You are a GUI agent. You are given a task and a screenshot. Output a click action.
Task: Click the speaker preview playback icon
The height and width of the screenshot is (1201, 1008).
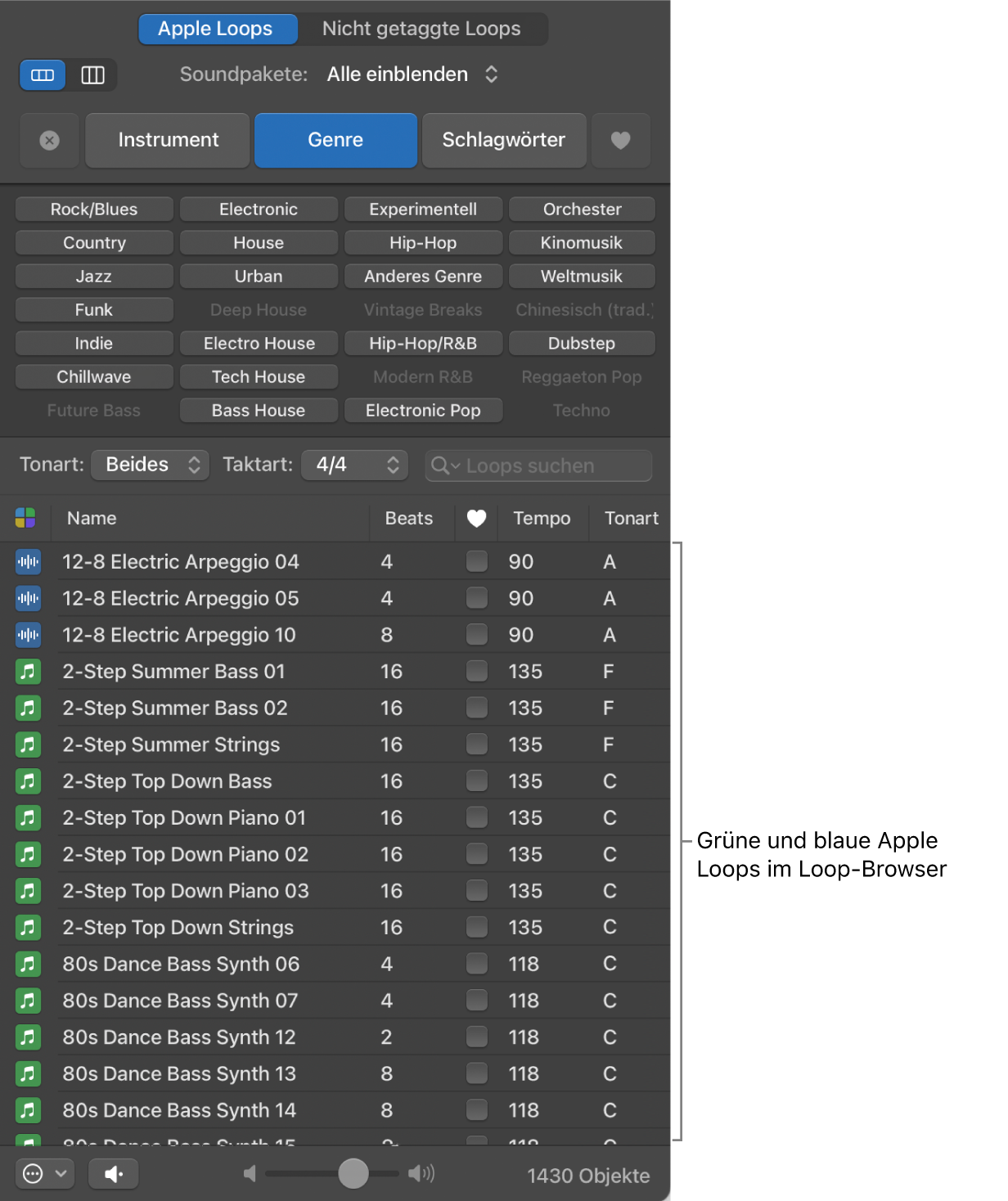point(114,1174)
